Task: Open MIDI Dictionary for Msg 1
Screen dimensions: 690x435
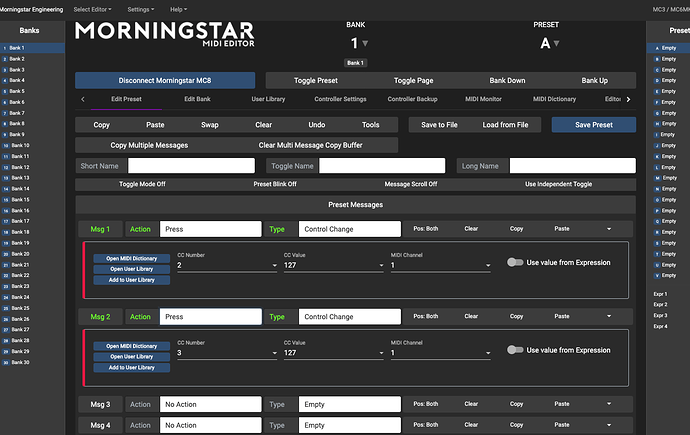Action: pyautogui.click(x=132, y=259)
